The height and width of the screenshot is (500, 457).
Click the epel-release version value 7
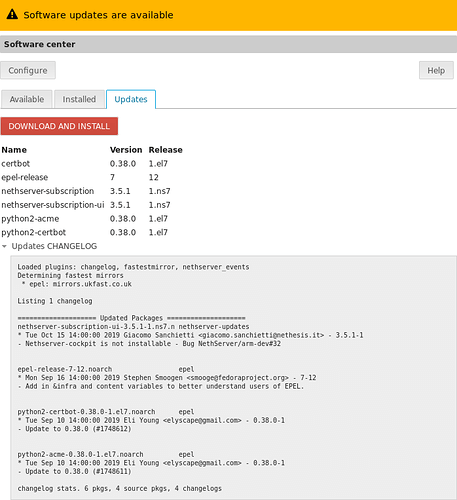113,177
